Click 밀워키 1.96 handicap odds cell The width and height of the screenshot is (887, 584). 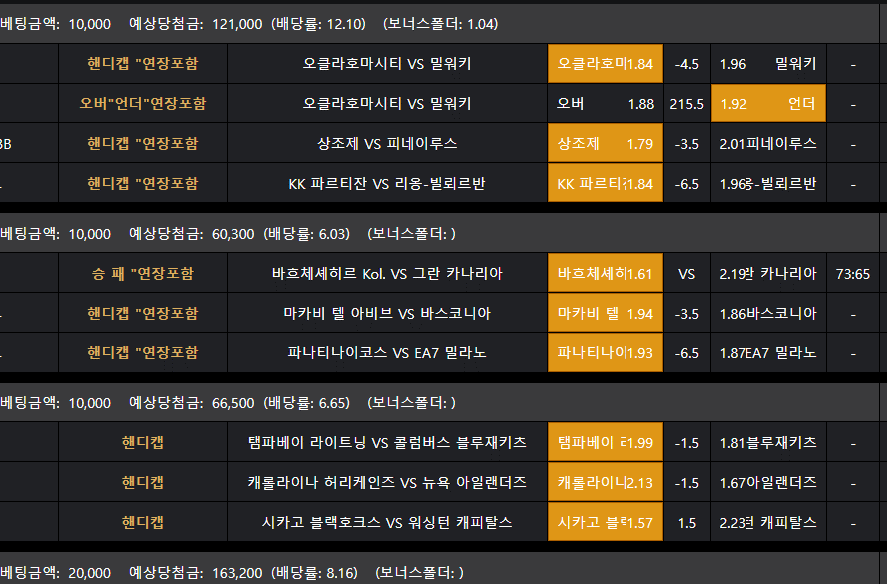coord(768,64)
